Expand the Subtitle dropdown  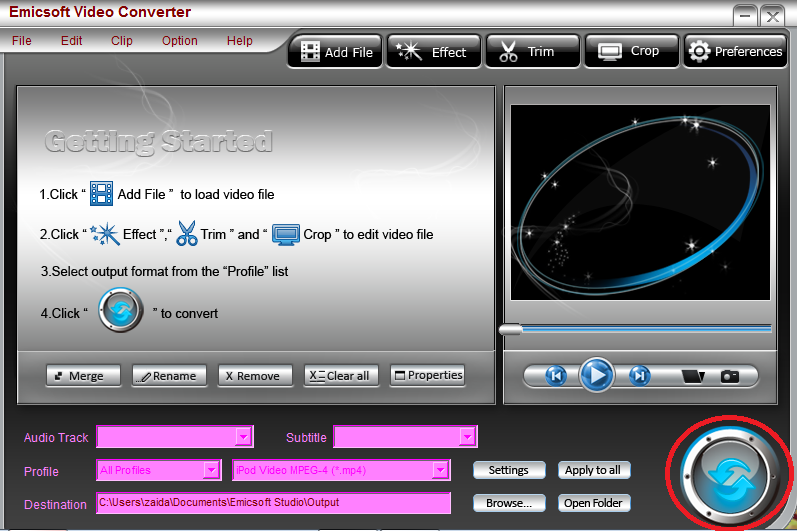pos(467,436)
